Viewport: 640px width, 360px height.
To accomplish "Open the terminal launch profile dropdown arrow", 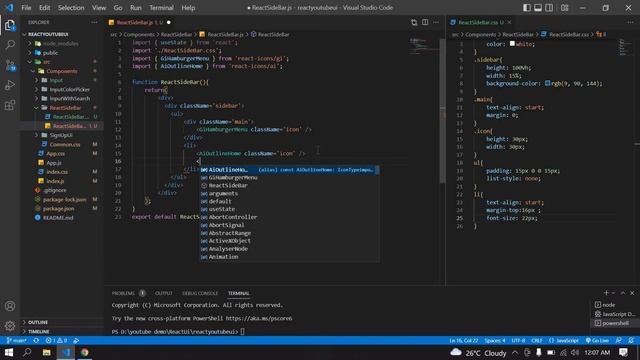I will point(613,293).
